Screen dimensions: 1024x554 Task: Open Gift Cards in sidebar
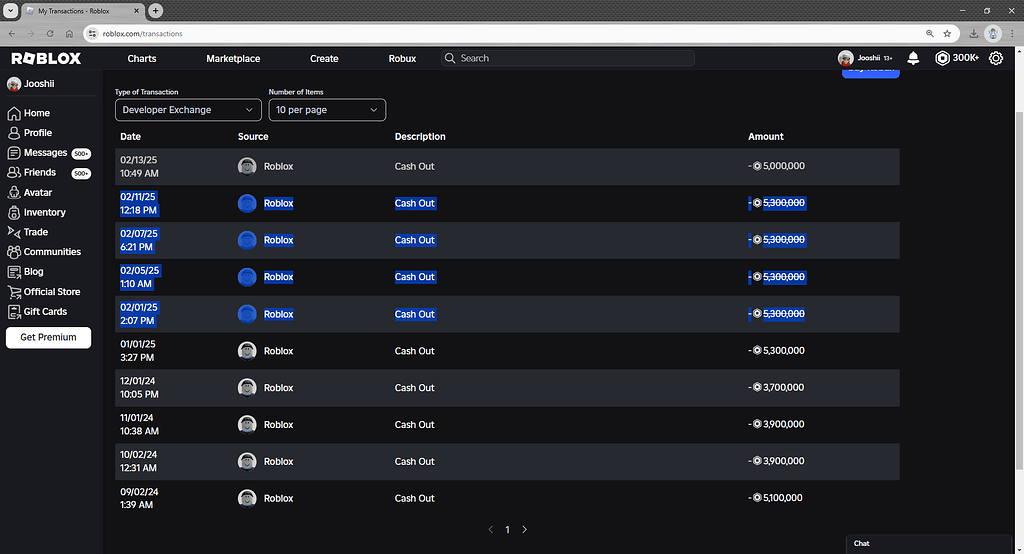point(45,311)
